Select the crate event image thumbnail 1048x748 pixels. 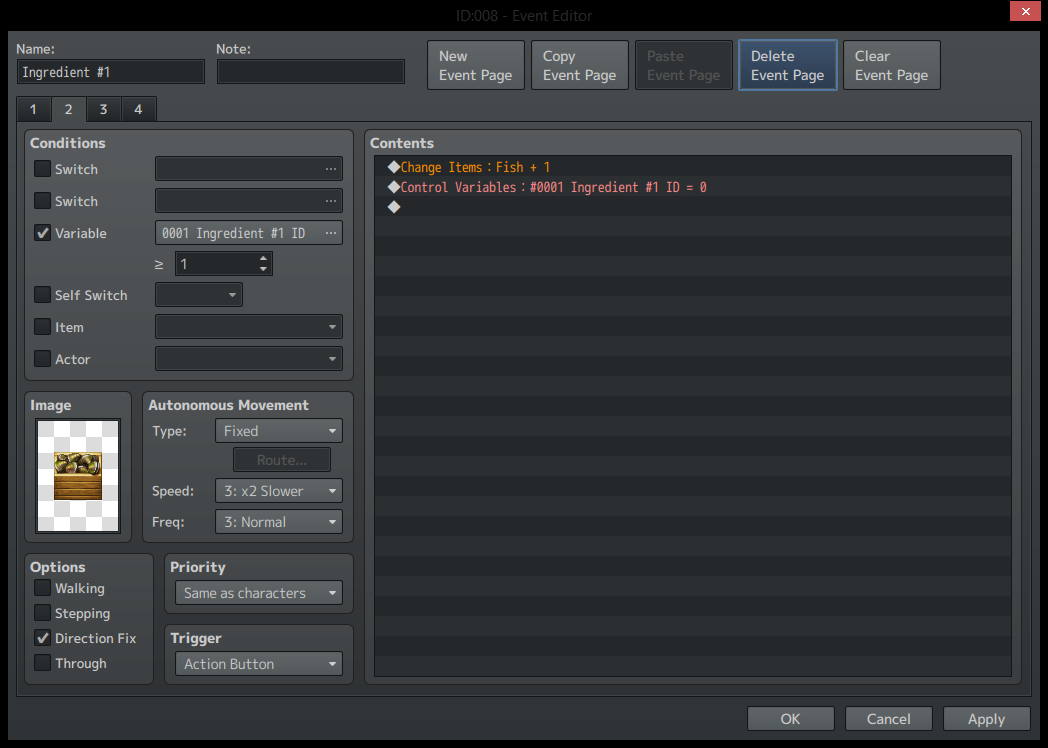coord(78,475)
